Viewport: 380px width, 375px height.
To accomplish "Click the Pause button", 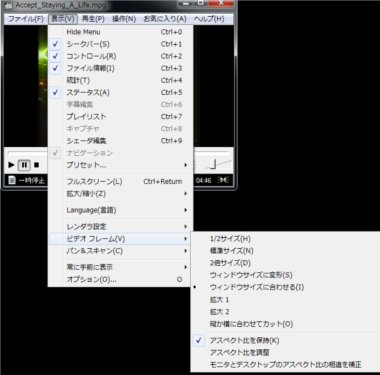I will [x=24, y=165].
